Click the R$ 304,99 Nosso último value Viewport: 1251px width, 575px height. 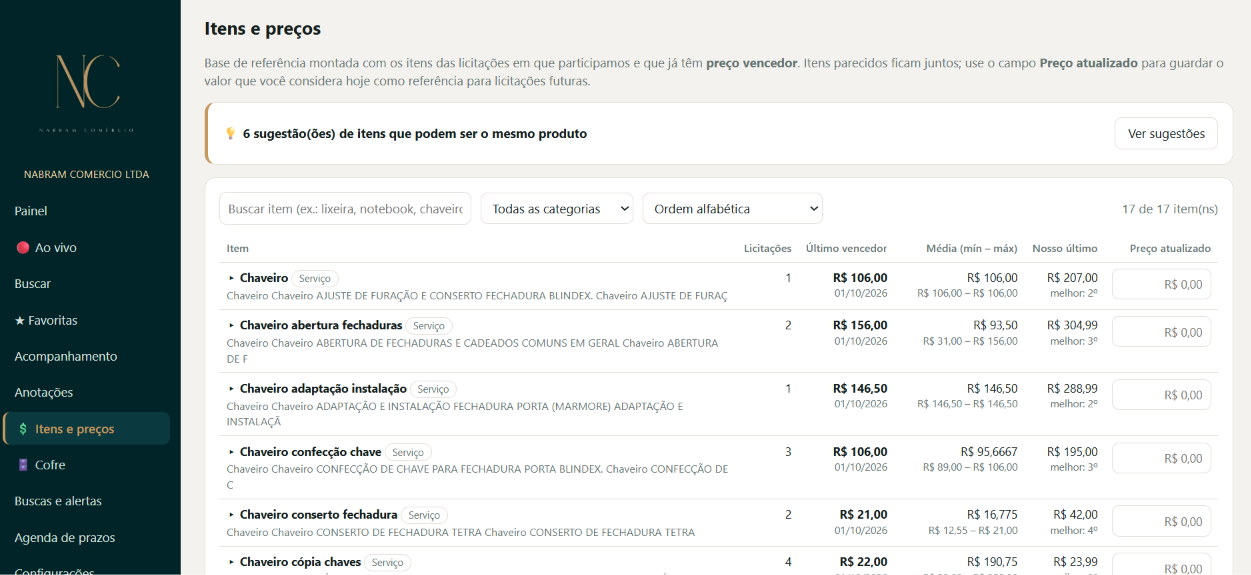[x=1072, y=325]
